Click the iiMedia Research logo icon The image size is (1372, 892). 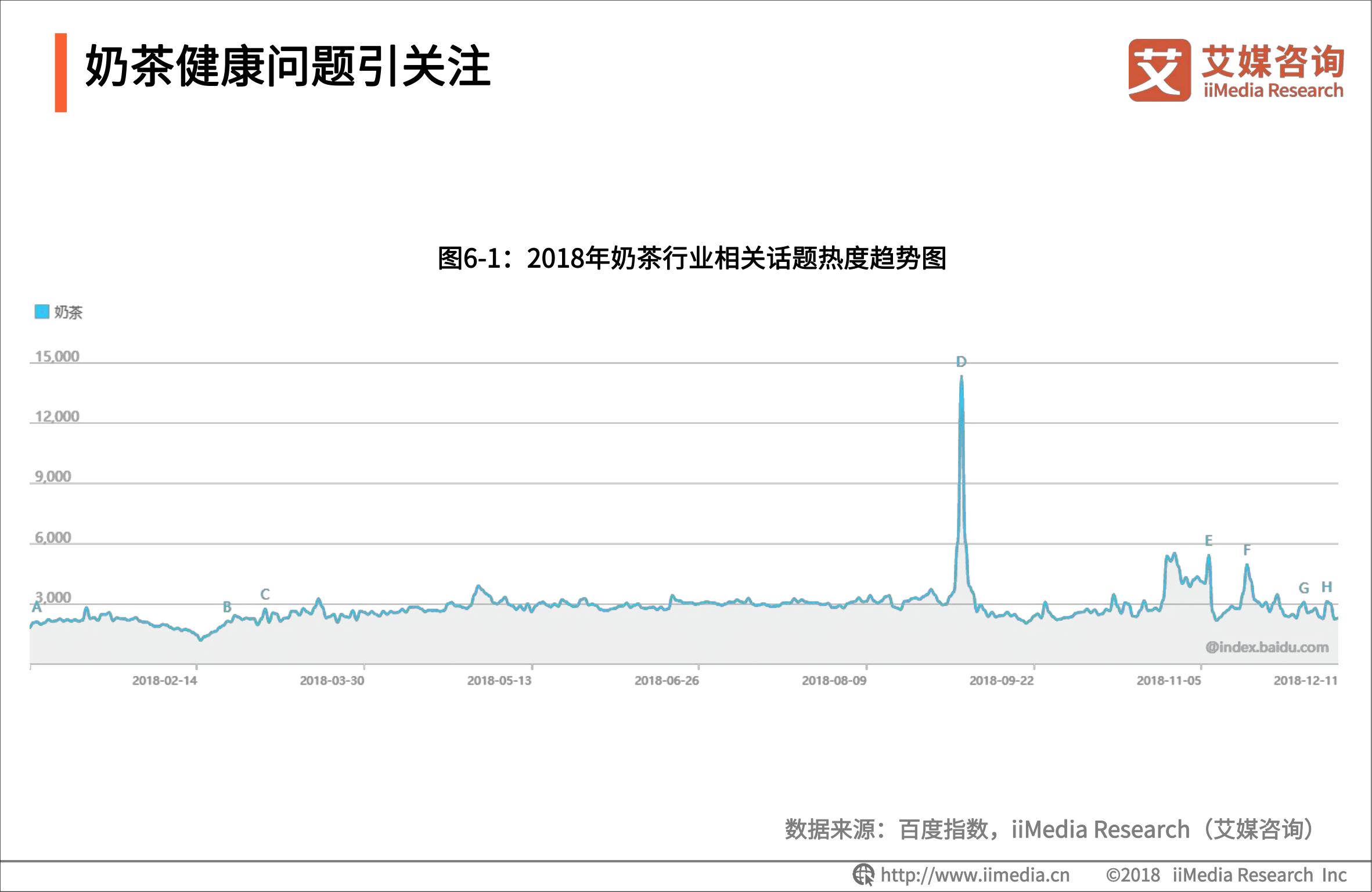click(x=1159, y=70)
